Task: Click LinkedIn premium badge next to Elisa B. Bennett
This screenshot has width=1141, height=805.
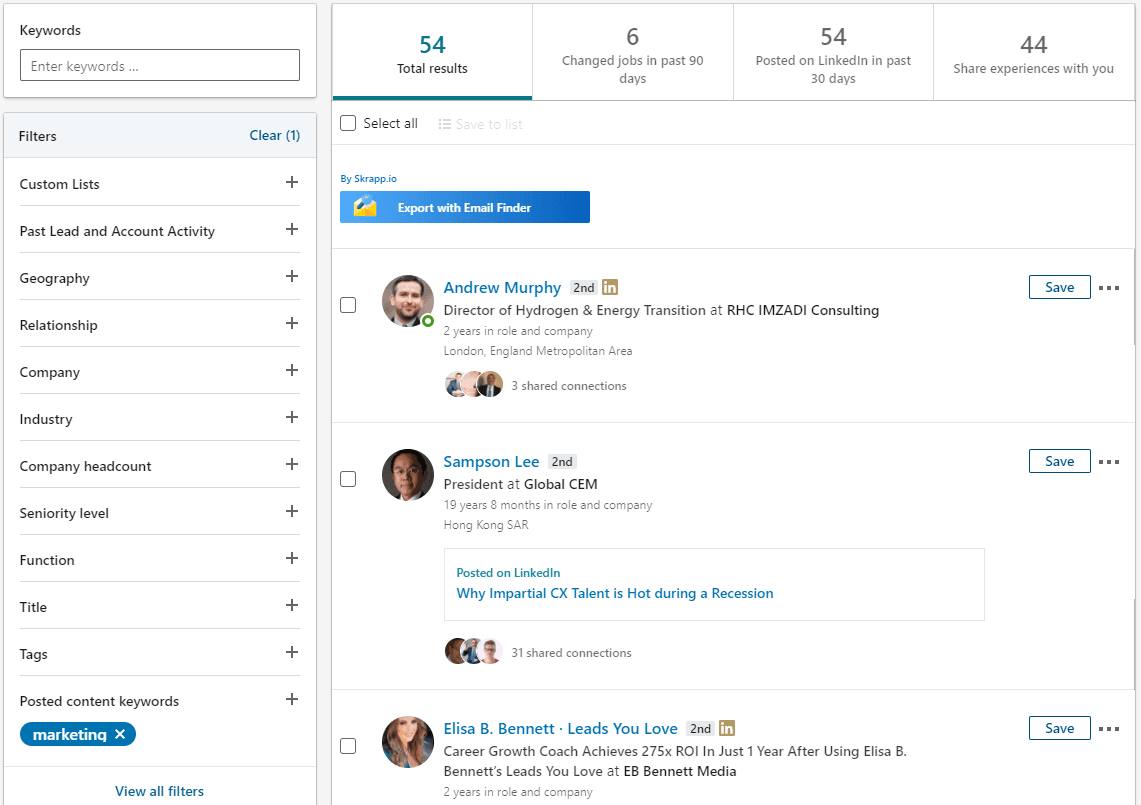Action: pyautogui.click(x=726, y=728)
